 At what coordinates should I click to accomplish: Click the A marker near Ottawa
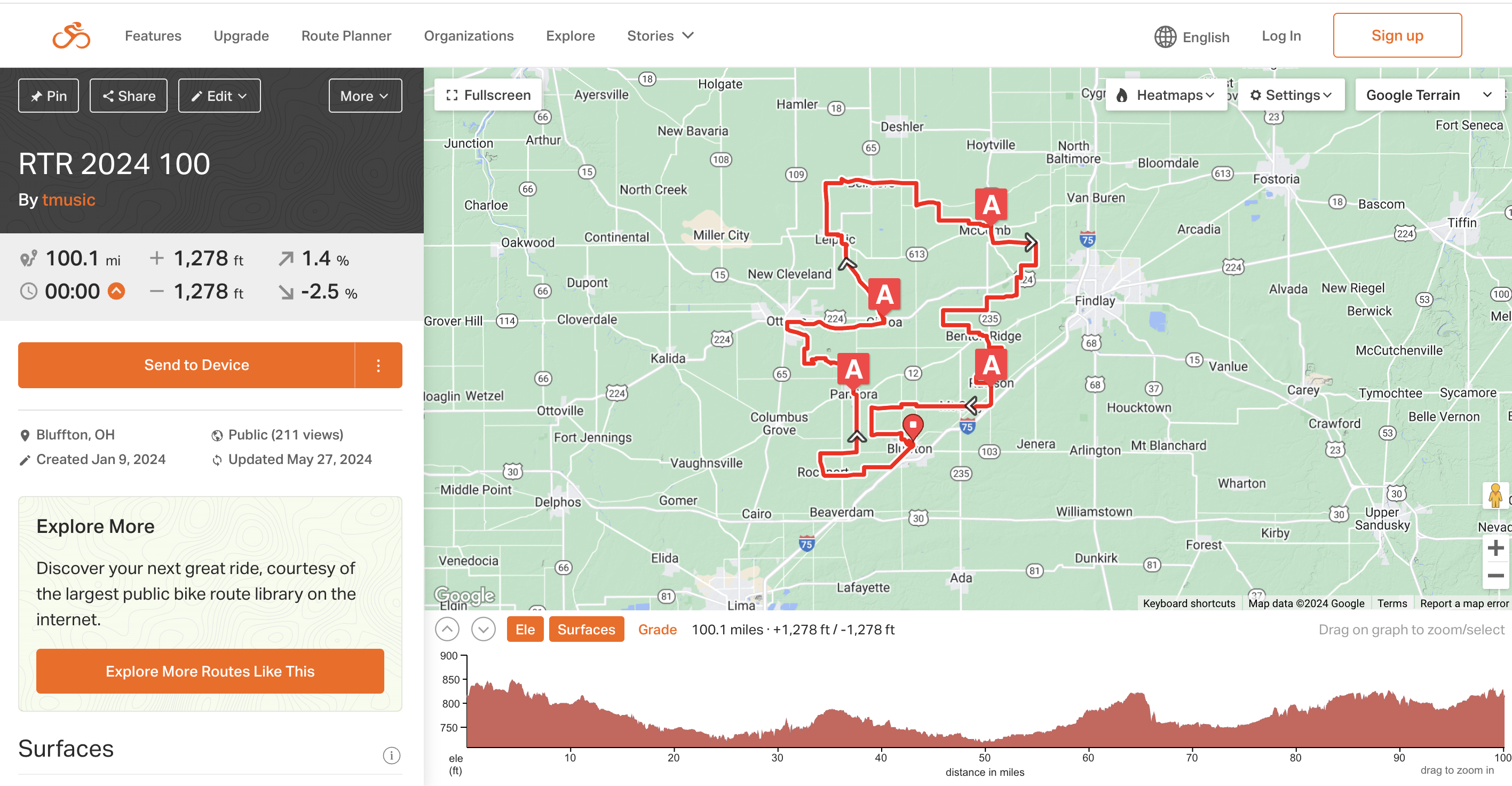tap(884, 294)
